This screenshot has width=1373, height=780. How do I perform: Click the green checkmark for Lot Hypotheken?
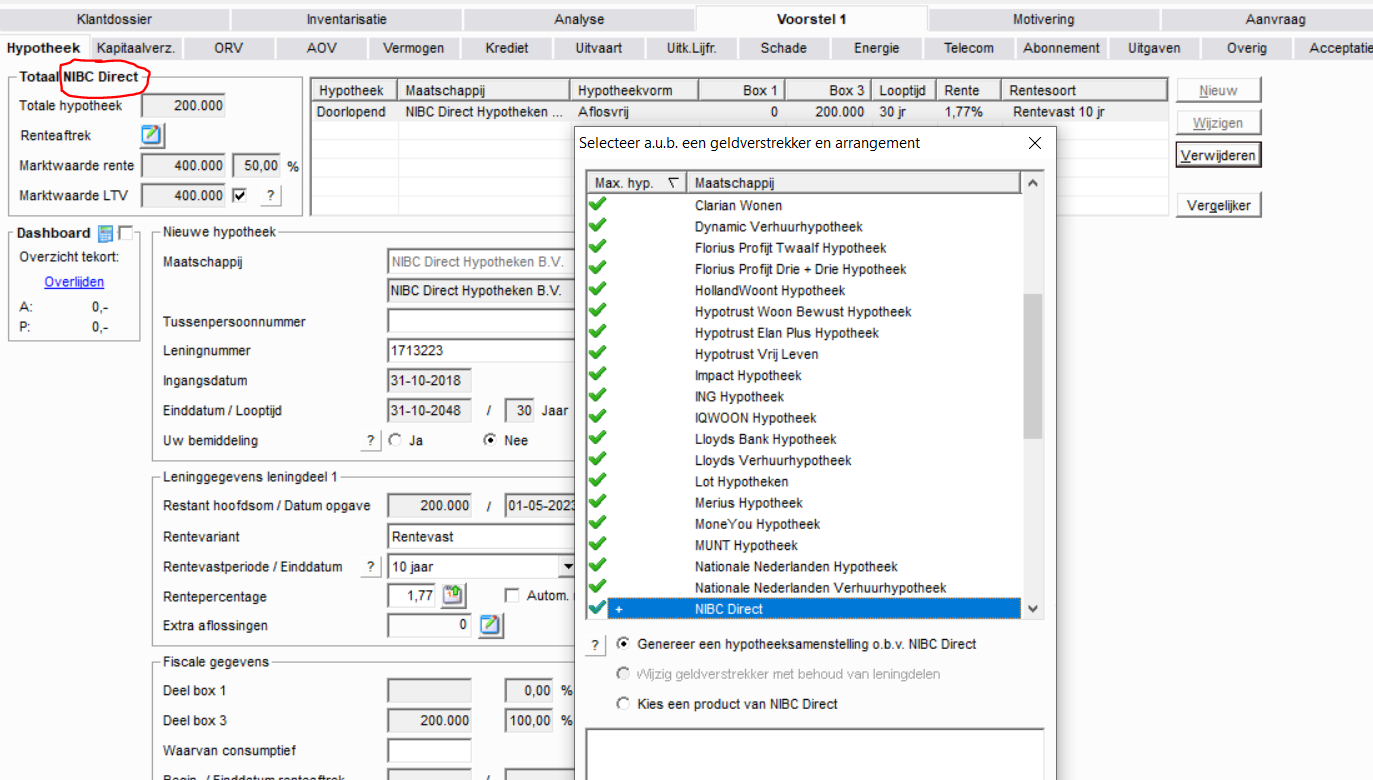coord(598,481)
